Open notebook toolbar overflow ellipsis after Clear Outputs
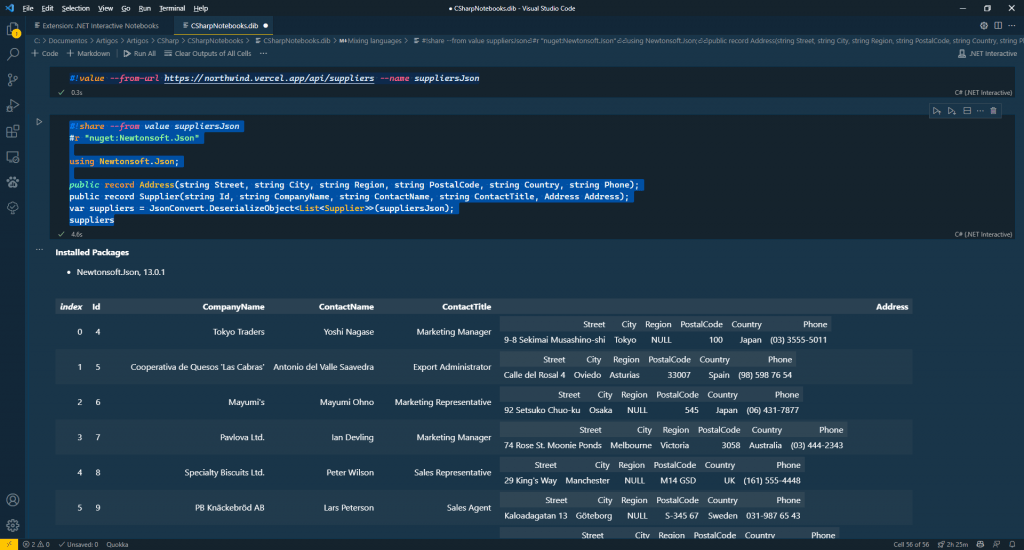This screenshot has width=1024, height=550. 263,54
